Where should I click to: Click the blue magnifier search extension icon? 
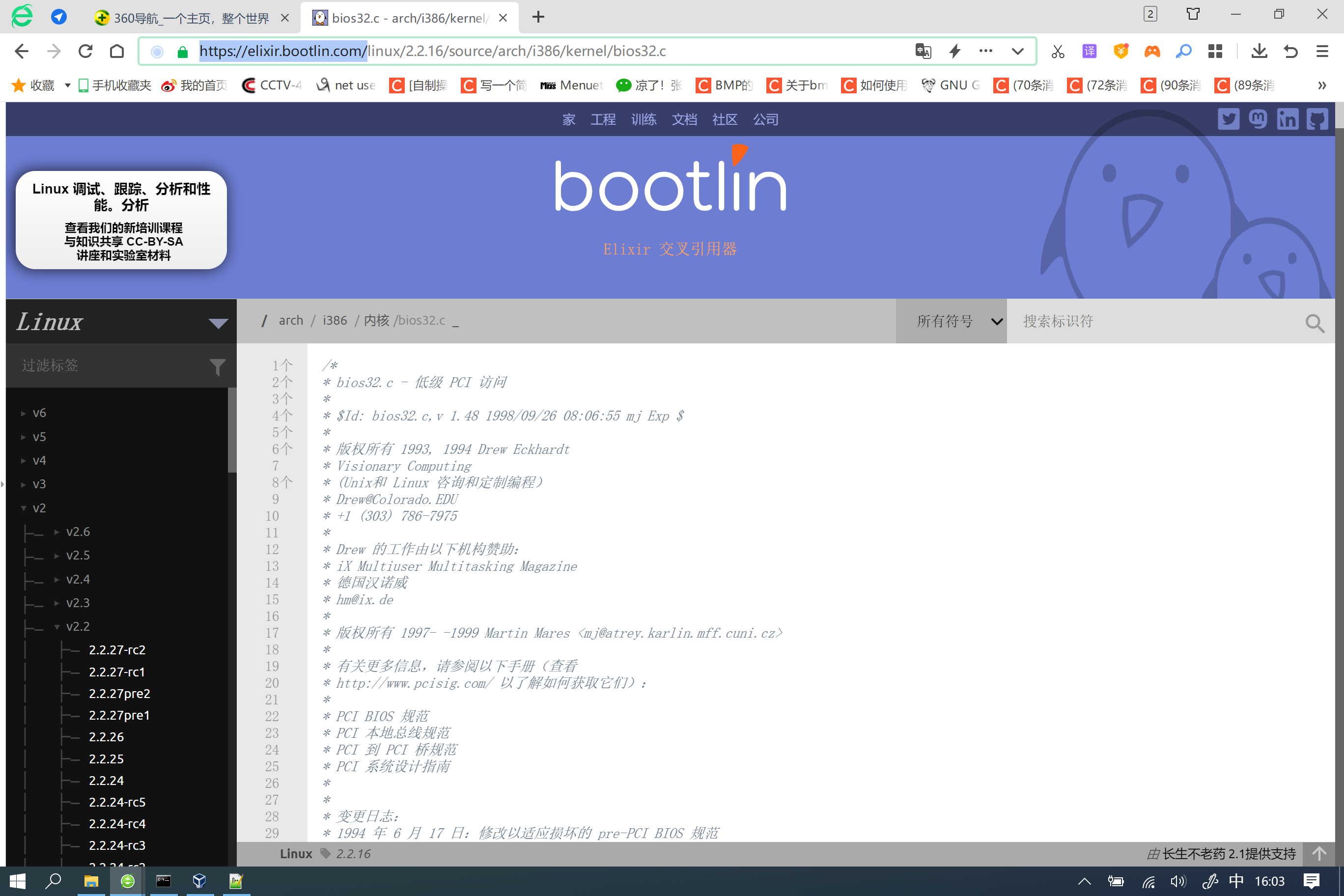(x=1183, y=52)
